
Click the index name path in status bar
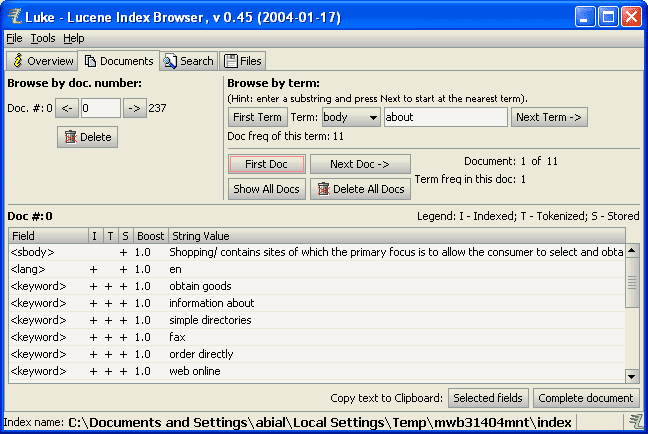319,422
